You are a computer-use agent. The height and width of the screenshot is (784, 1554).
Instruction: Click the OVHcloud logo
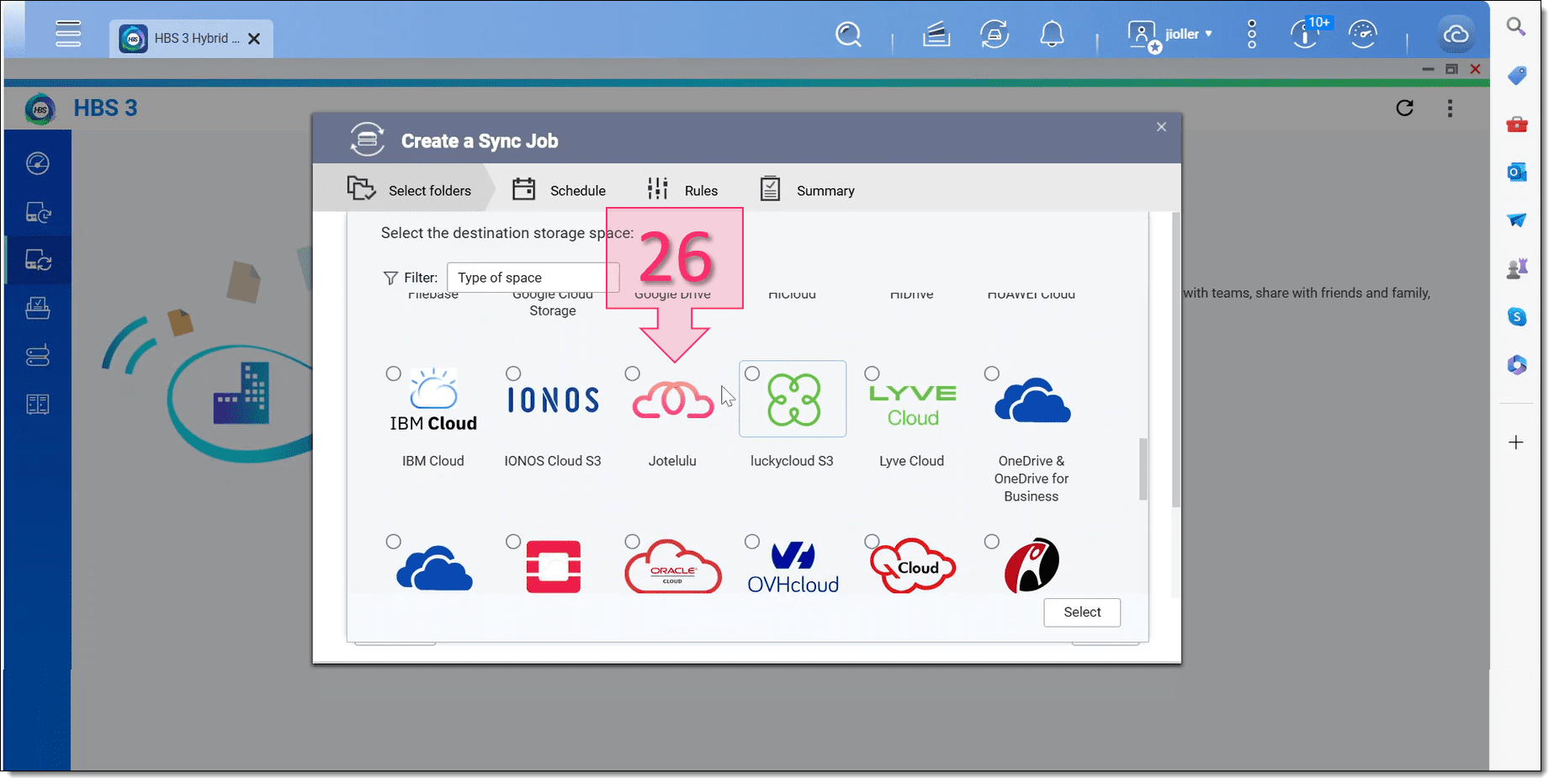793,569
